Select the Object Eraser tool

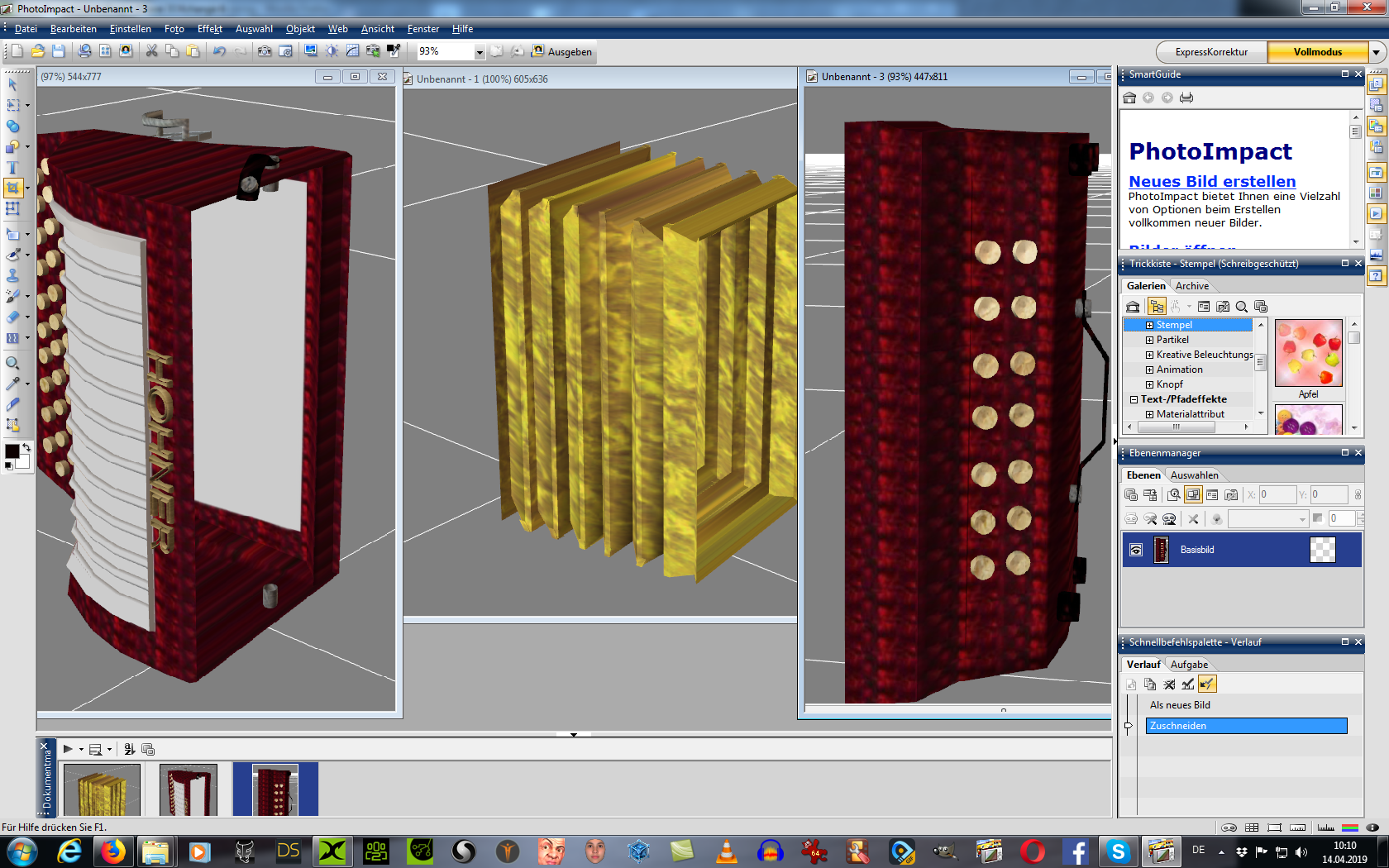12,317
